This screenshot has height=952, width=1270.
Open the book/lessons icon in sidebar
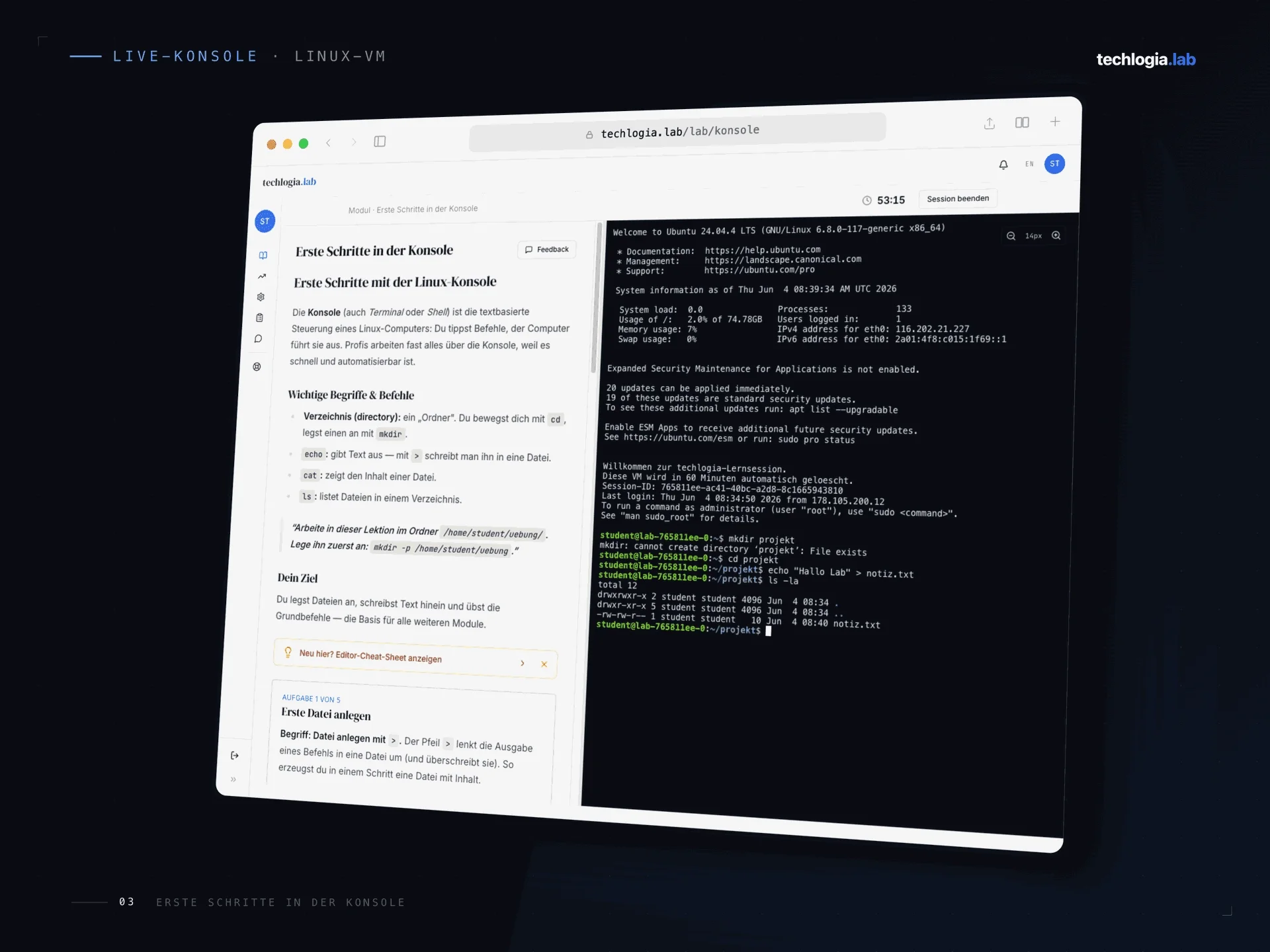point(263,255)
